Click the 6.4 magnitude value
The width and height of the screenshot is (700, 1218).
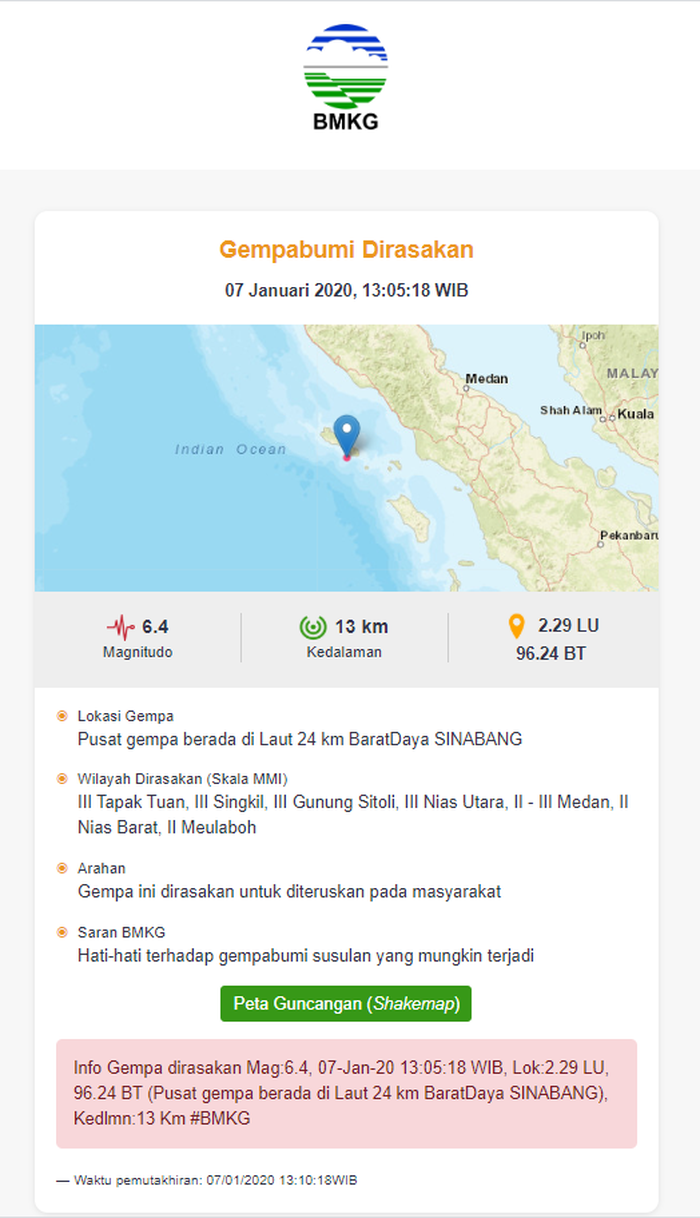pyautogui.click(x=155, y=627)
